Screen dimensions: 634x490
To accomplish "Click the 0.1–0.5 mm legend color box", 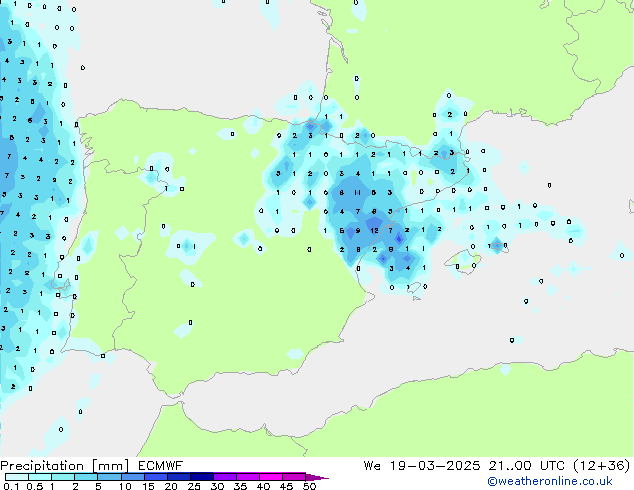I will (17, 477).
